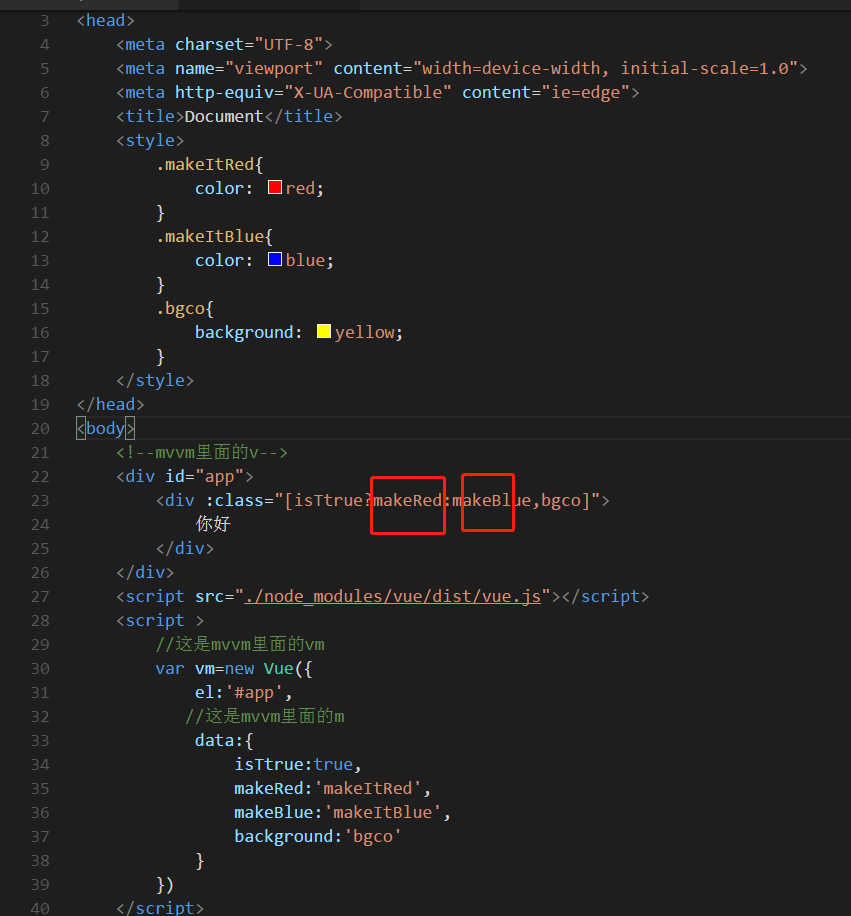
Task: Click the charset attribute name
Action: [209, 44]
